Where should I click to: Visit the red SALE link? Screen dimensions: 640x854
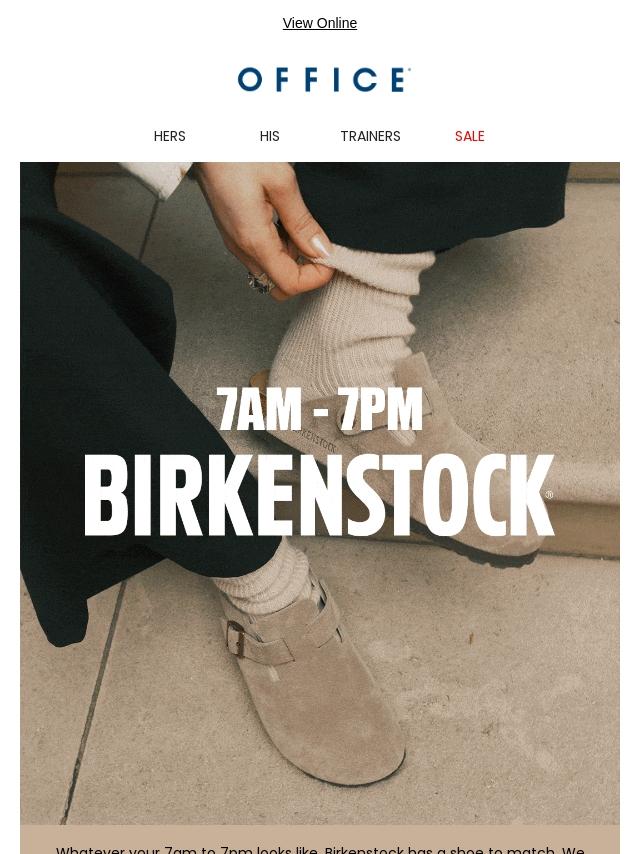pyautogui.click(x=470, y=136)
